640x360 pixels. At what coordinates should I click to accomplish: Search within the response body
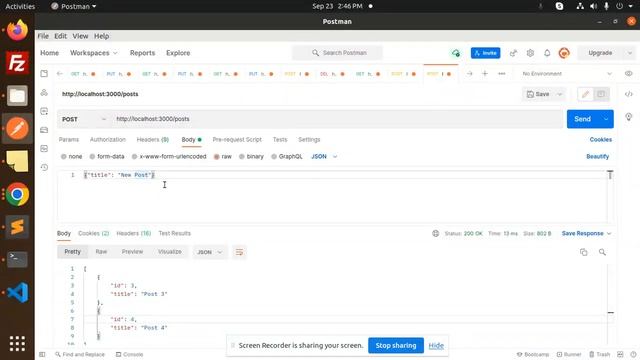tap(602, 252)
